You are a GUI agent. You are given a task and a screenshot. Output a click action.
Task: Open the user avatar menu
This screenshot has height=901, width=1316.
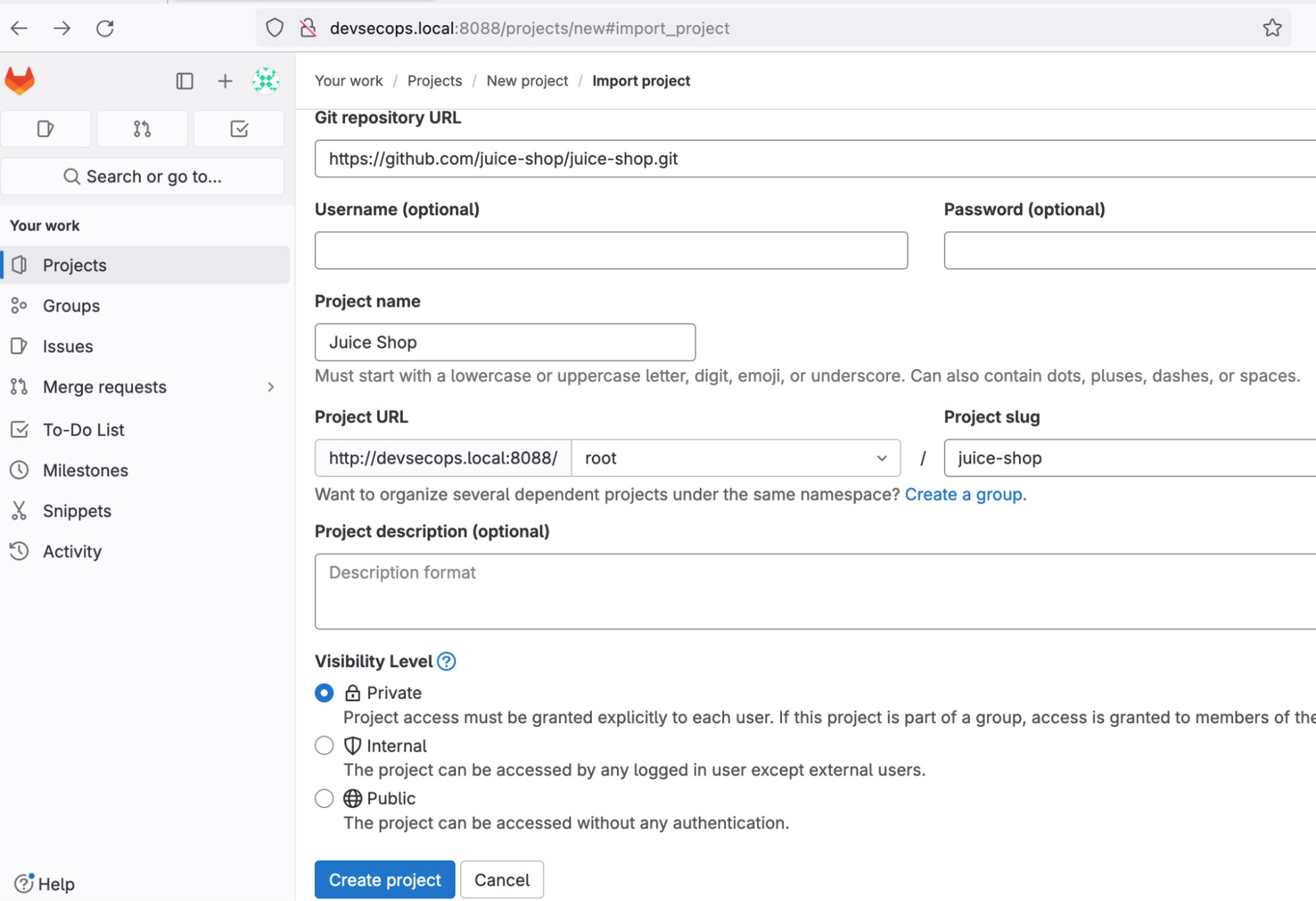[x=265, y=81]
